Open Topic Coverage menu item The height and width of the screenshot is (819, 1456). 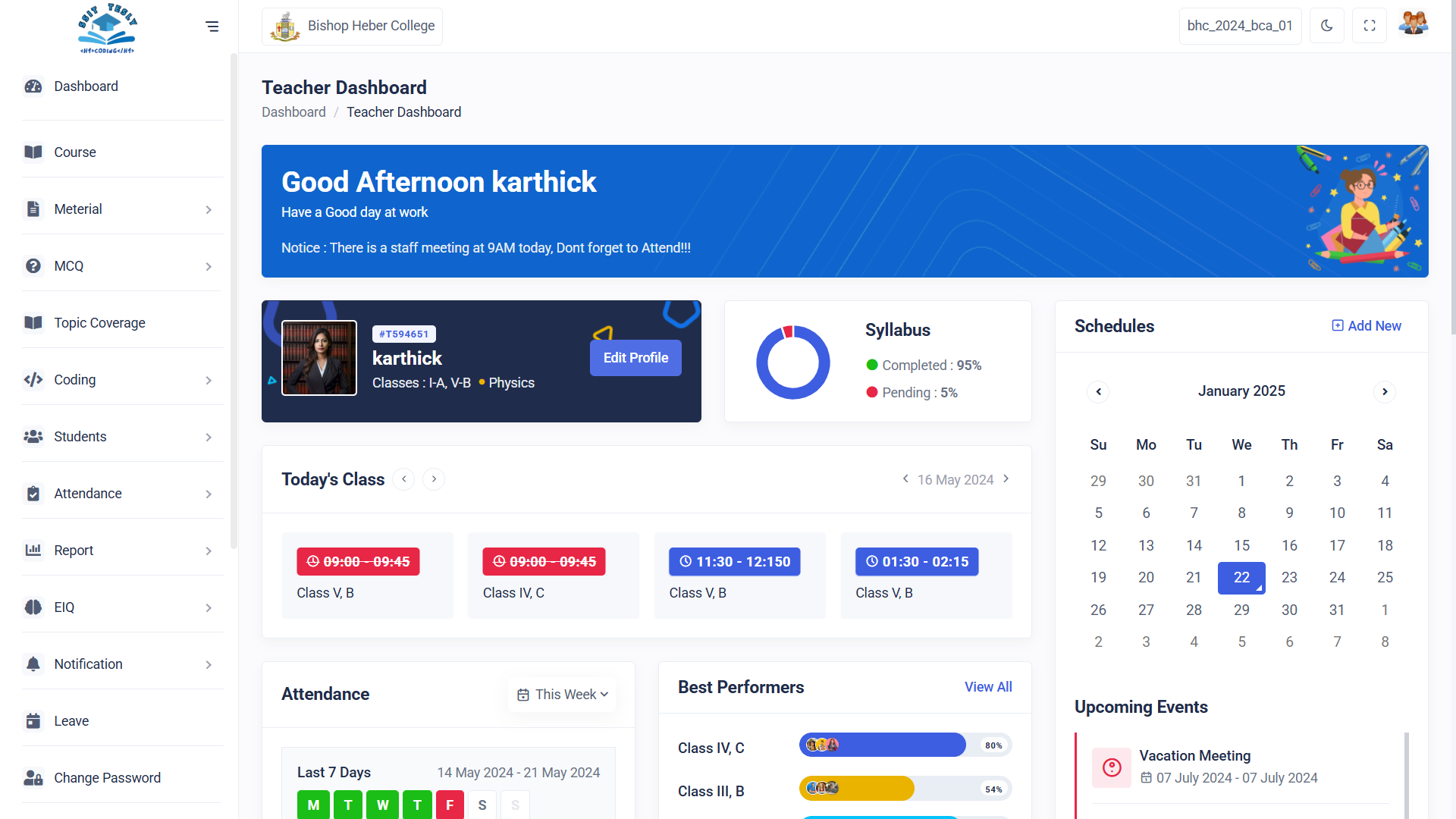99,323
